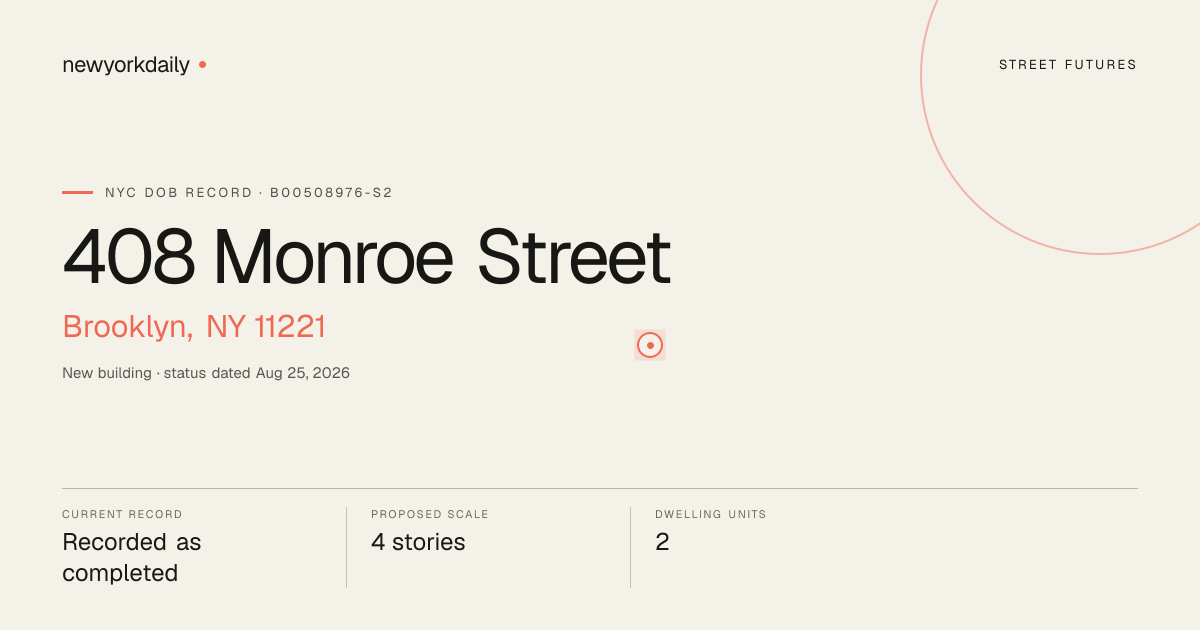Select the Brooklyn, NY 11221 address line
The image size is (1200, 630).
point(194,327)
